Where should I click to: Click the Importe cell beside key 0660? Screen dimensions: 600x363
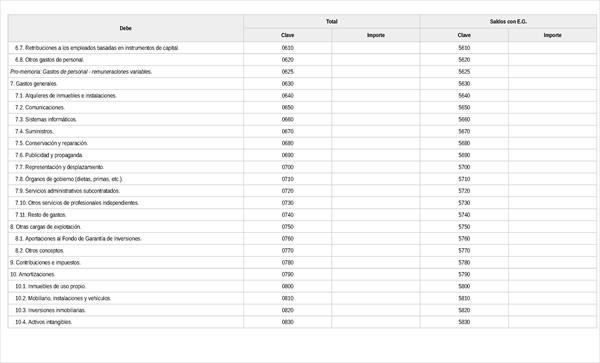pos(375,119)
